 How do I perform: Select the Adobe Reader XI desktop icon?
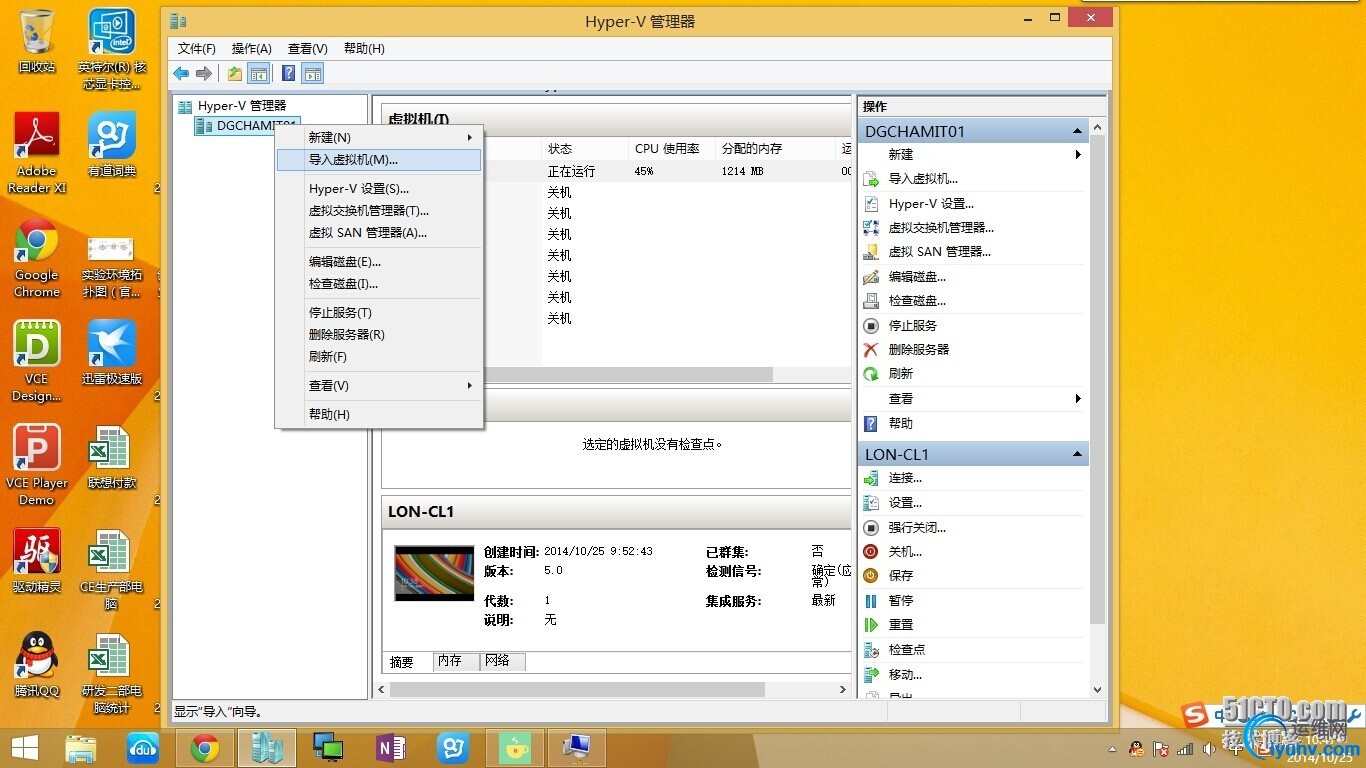[x=37, y=153]
